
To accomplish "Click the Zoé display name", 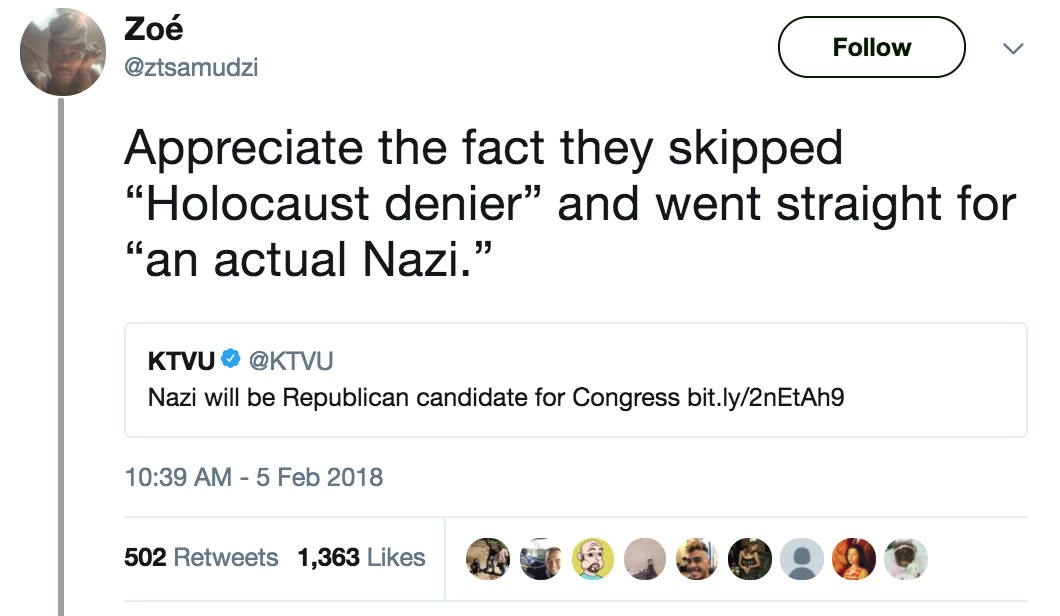I will pos(153,30).
